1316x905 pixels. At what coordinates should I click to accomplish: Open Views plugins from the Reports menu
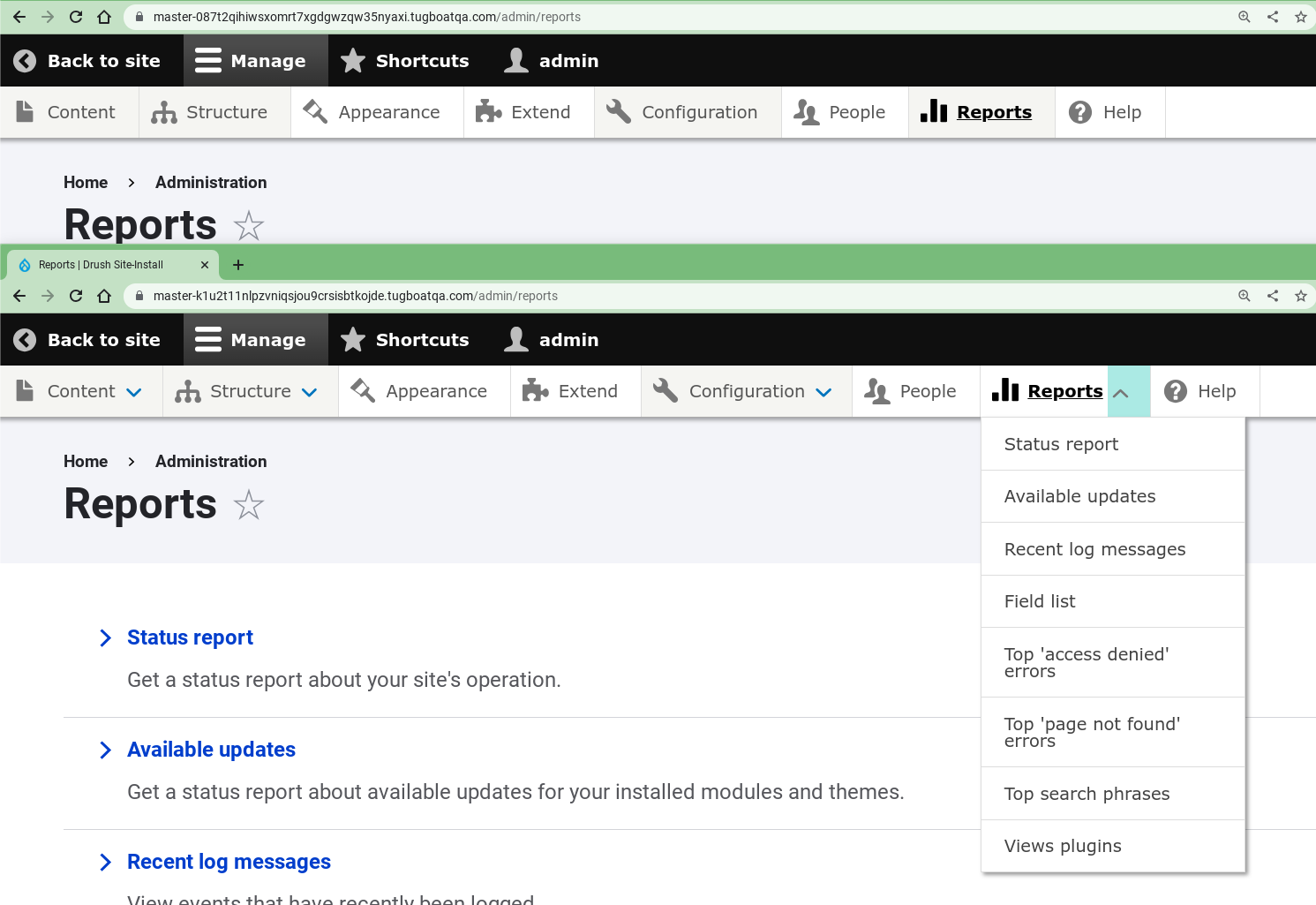click(x=1063, y=846)
